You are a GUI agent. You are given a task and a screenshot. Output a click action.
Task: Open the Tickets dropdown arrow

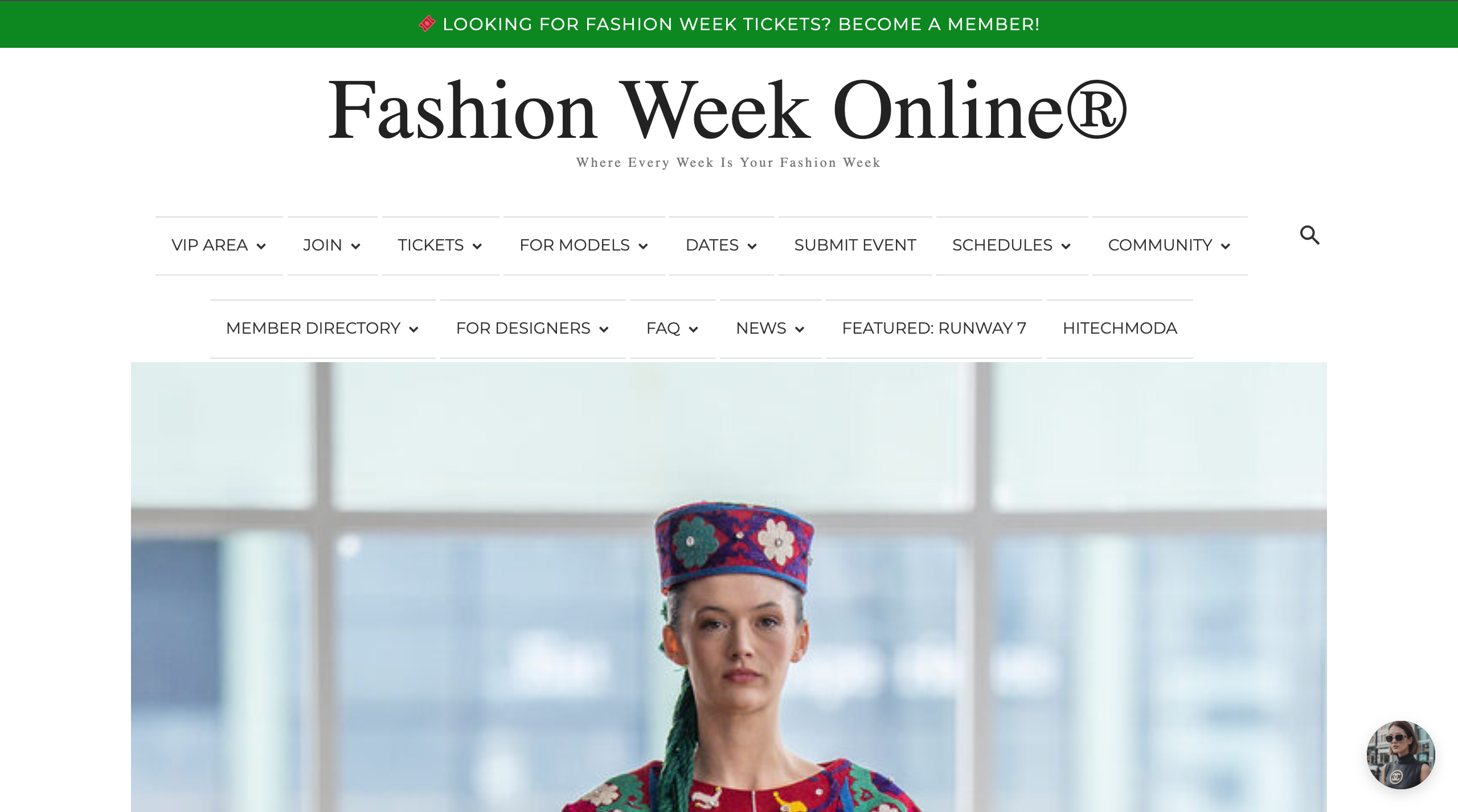477,247
